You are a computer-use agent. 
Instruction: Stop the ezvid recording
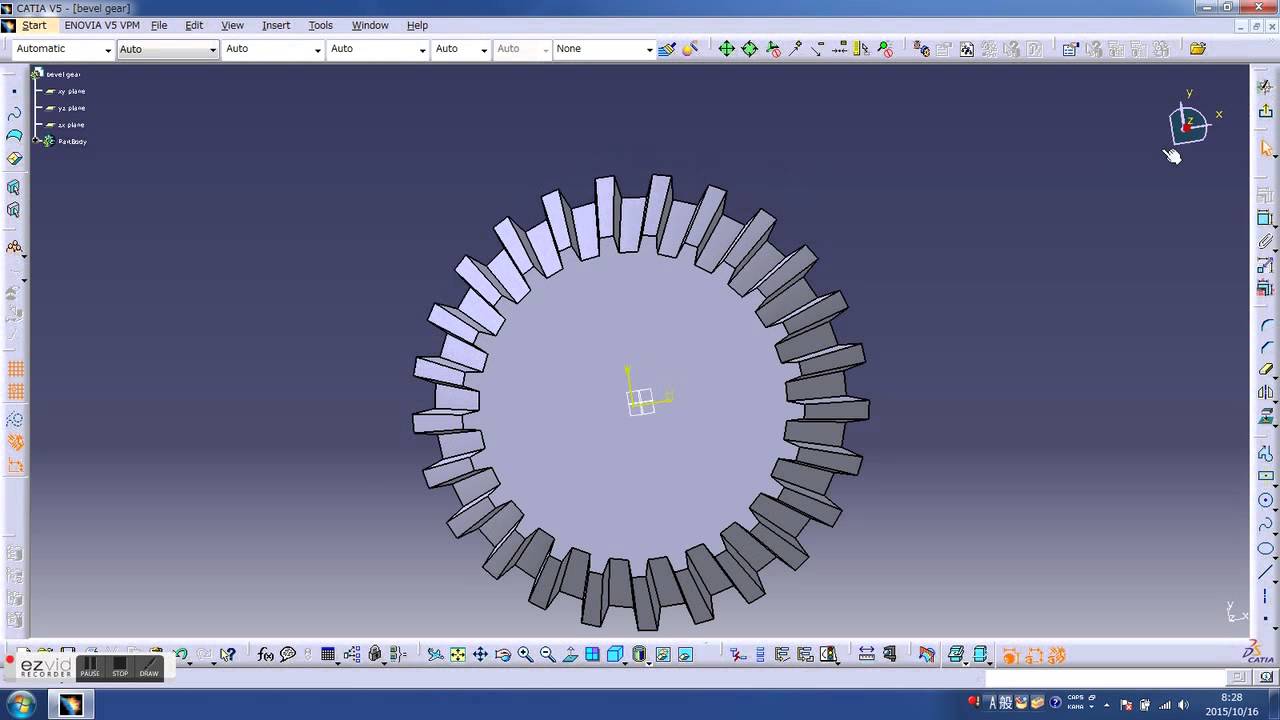click(120, 667)
